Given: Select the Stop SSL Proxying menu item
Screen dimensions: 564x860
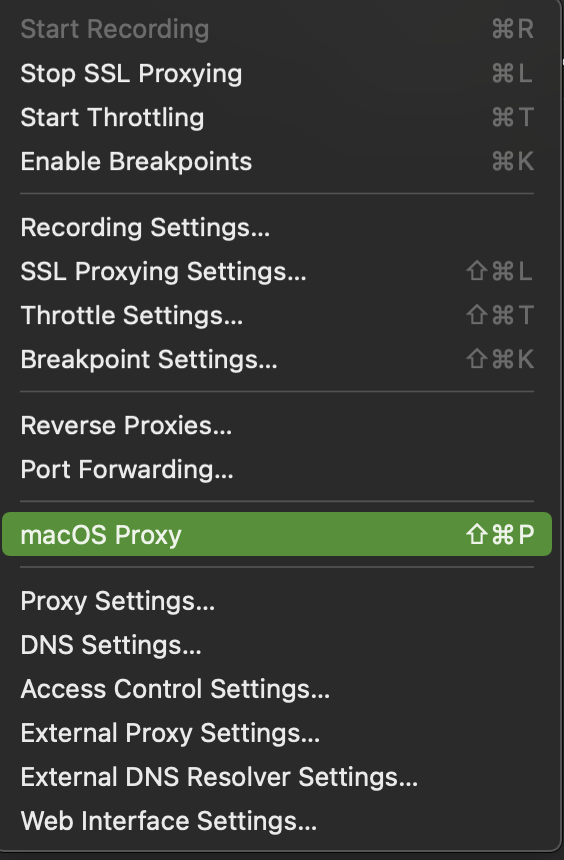Looking at the screenshot, I should [x=277, y=73].
